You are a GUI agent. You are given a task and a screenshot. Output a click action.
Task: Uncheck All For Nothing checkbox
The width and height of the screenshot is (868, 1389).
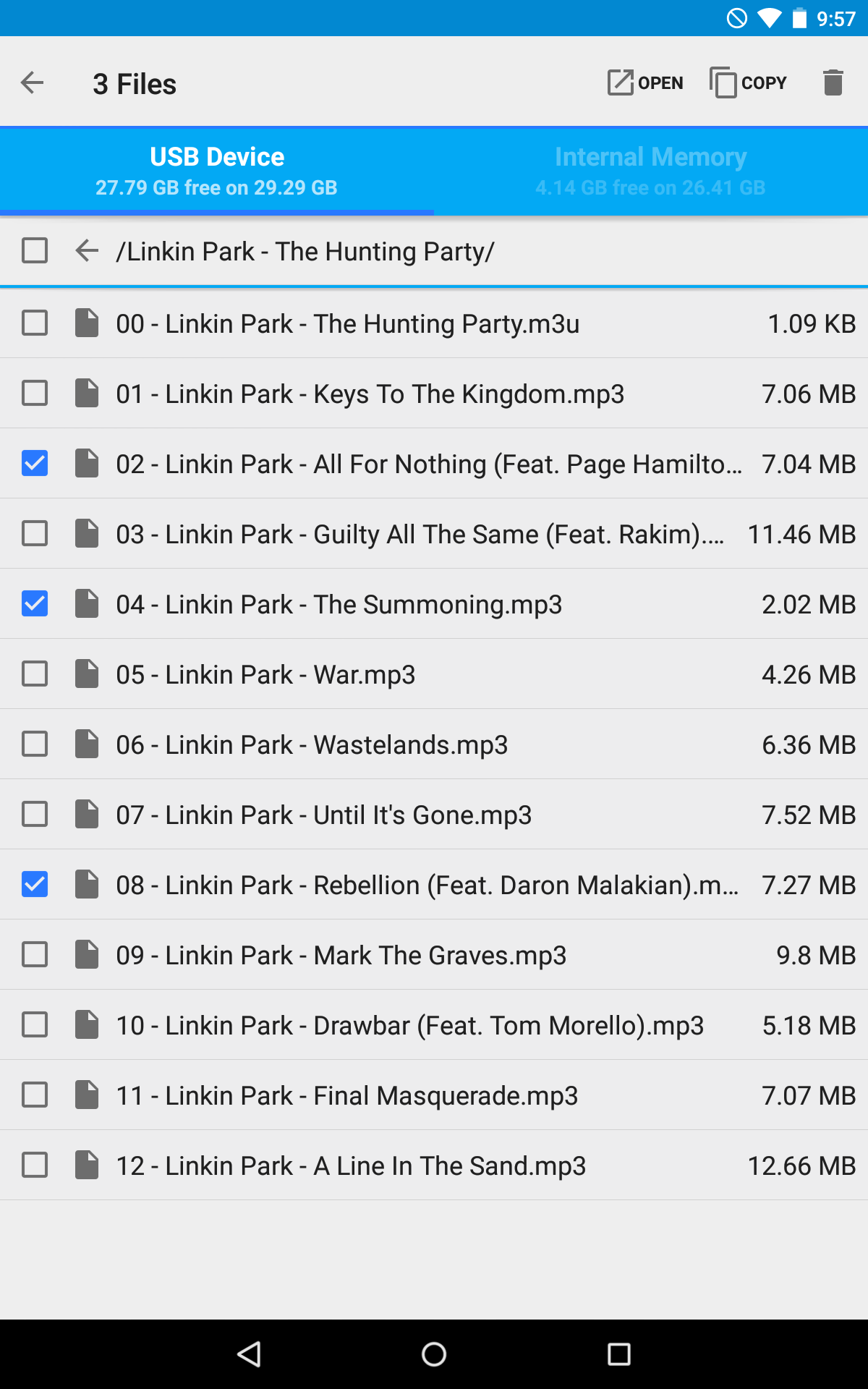[x=35, y=464]
